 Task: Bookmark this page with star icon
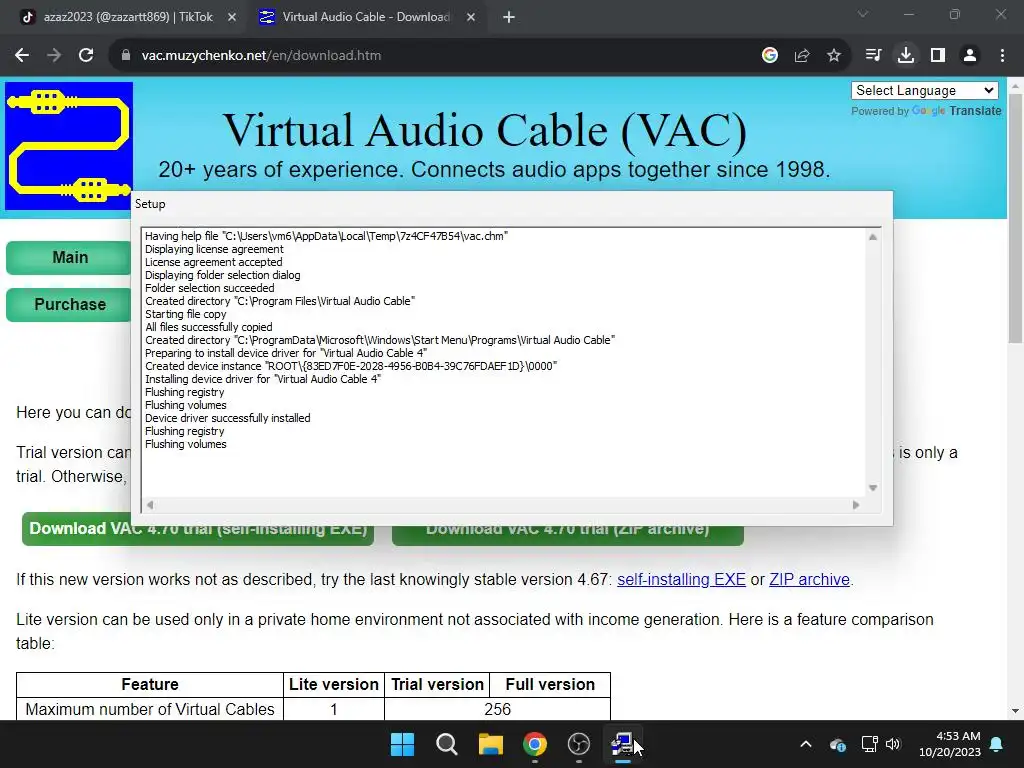pyautogui.click(x=834, y=56)
